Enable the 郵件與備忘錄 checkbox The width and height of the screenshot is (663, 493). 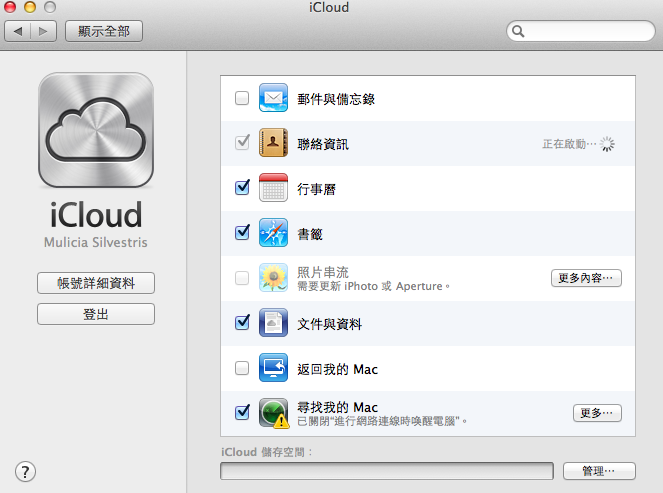(242, 98)
